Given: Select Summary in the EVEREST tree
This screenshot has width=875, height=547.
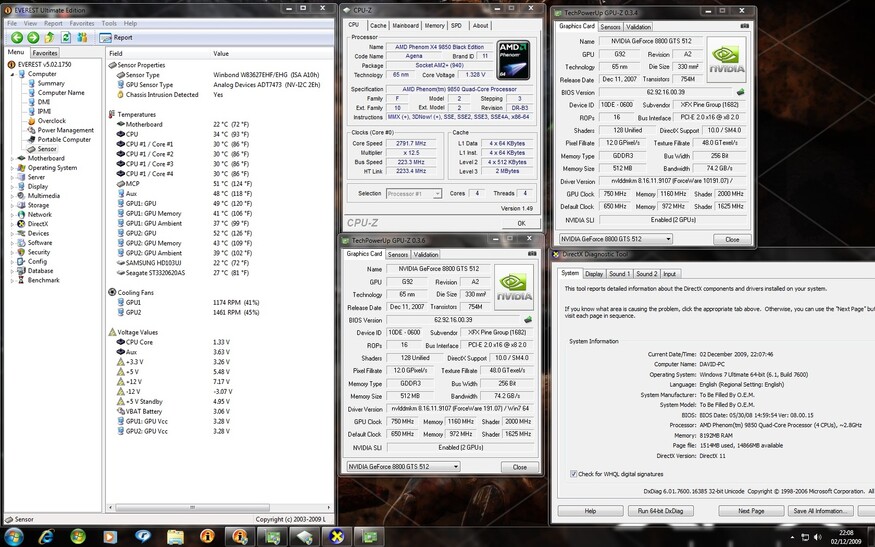Looking at the screenshot, I should pyautogui.click(x=51, y=83).
